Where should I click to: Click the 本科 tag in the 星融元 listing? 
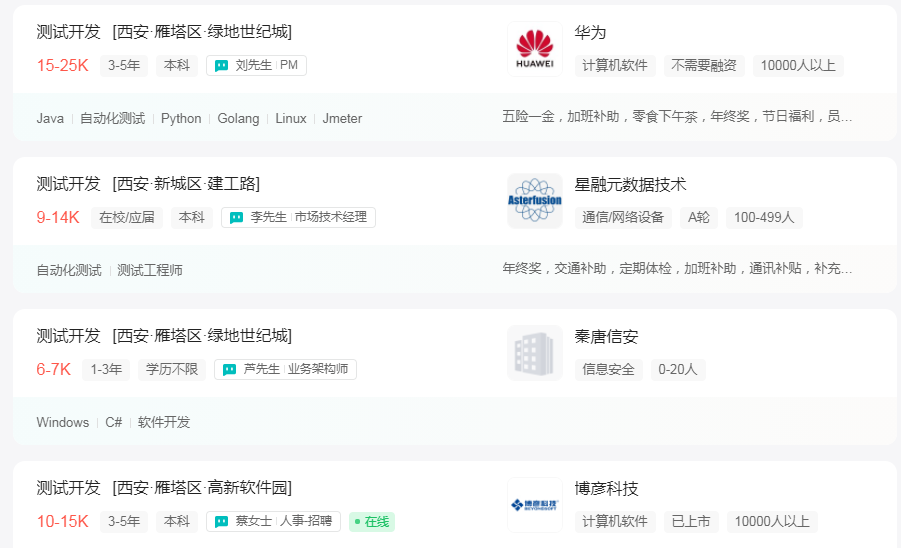[x=192, y=217]
